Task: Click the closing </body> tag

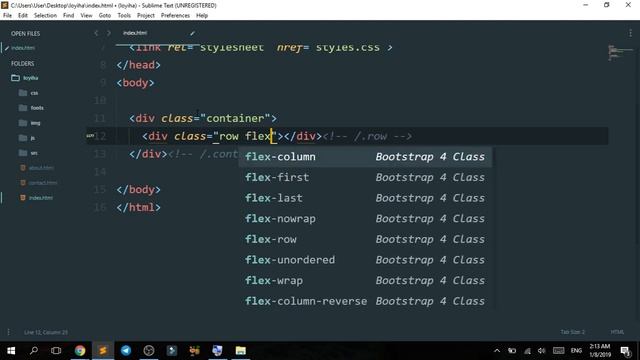Action: click(x=138, y=190)
